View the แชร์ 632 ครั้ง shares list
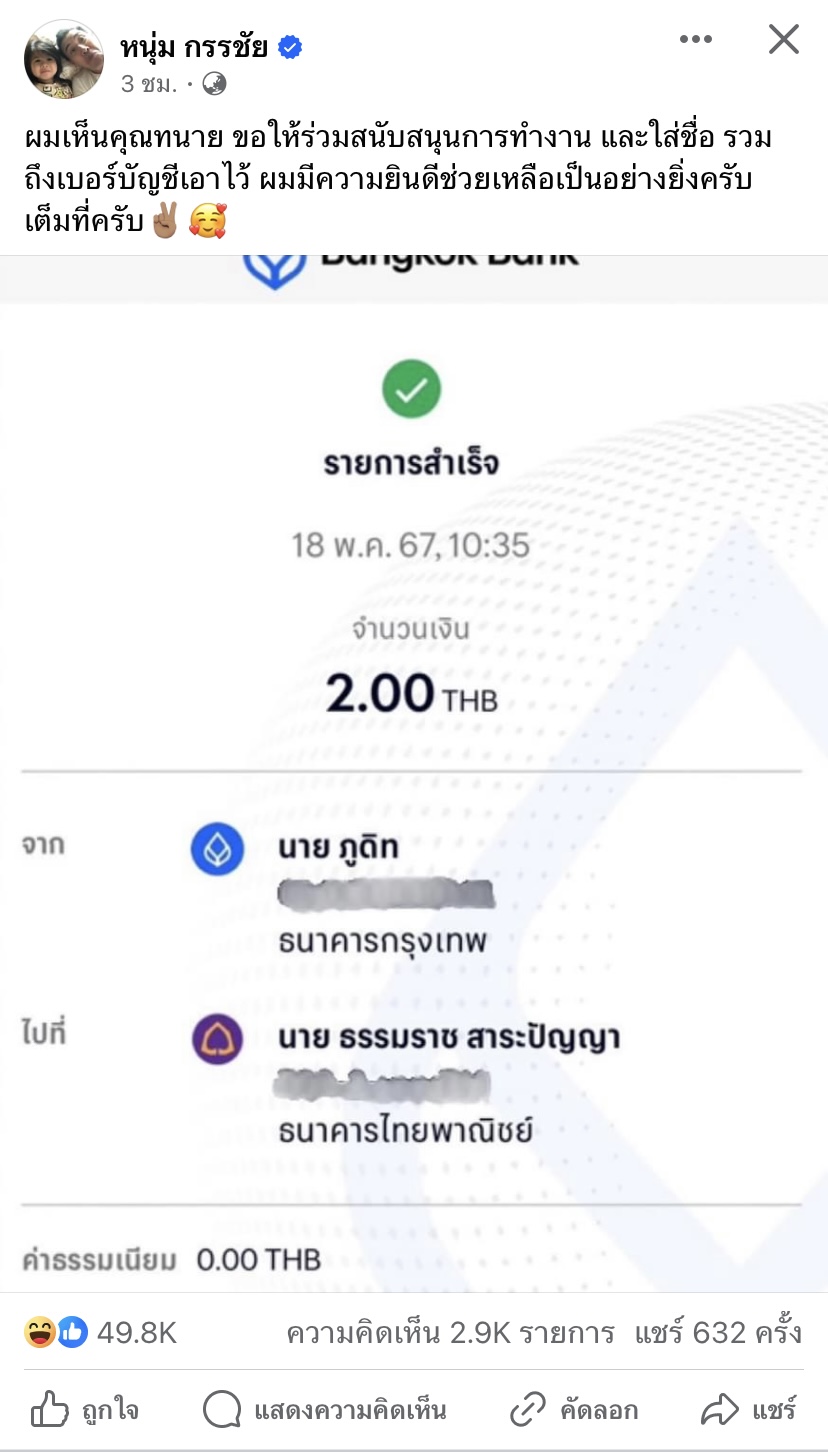The height and width of the screenshot is (1452, 828). point(718,1333)
